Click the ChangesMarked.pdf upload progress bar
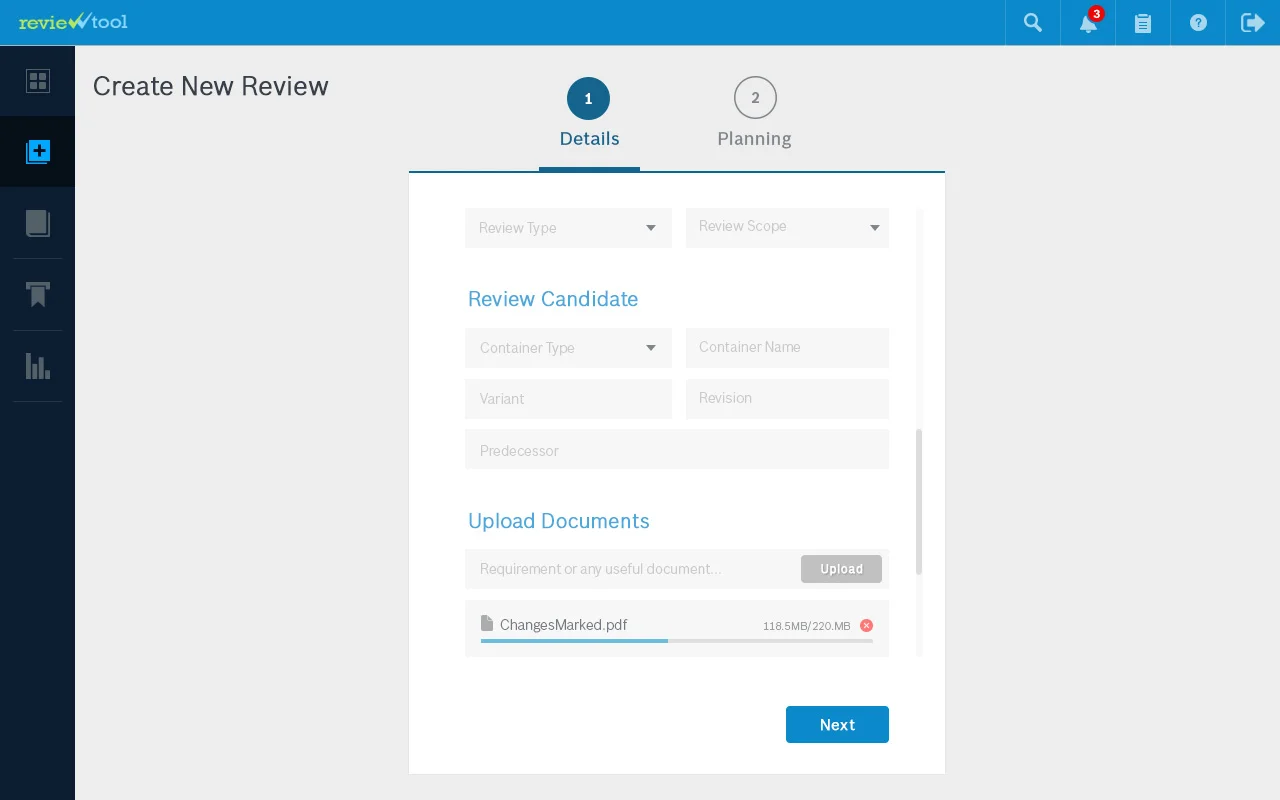The height and width of the screenshot is (800, 1280). [x=677, y=641]
